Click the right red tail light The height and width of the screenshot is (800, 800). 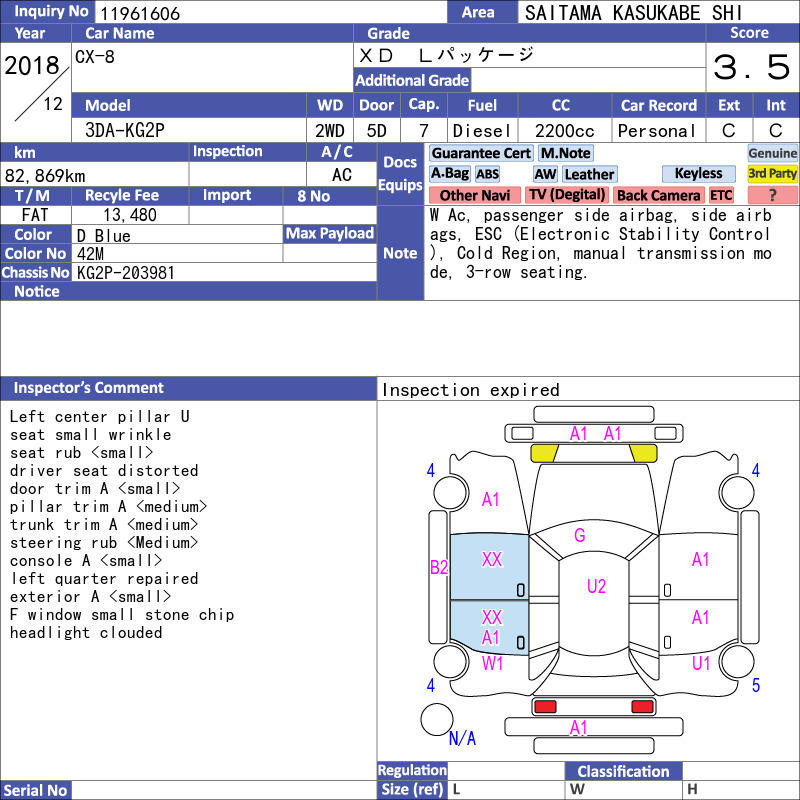pyautogui.click(x=642, y=707)
